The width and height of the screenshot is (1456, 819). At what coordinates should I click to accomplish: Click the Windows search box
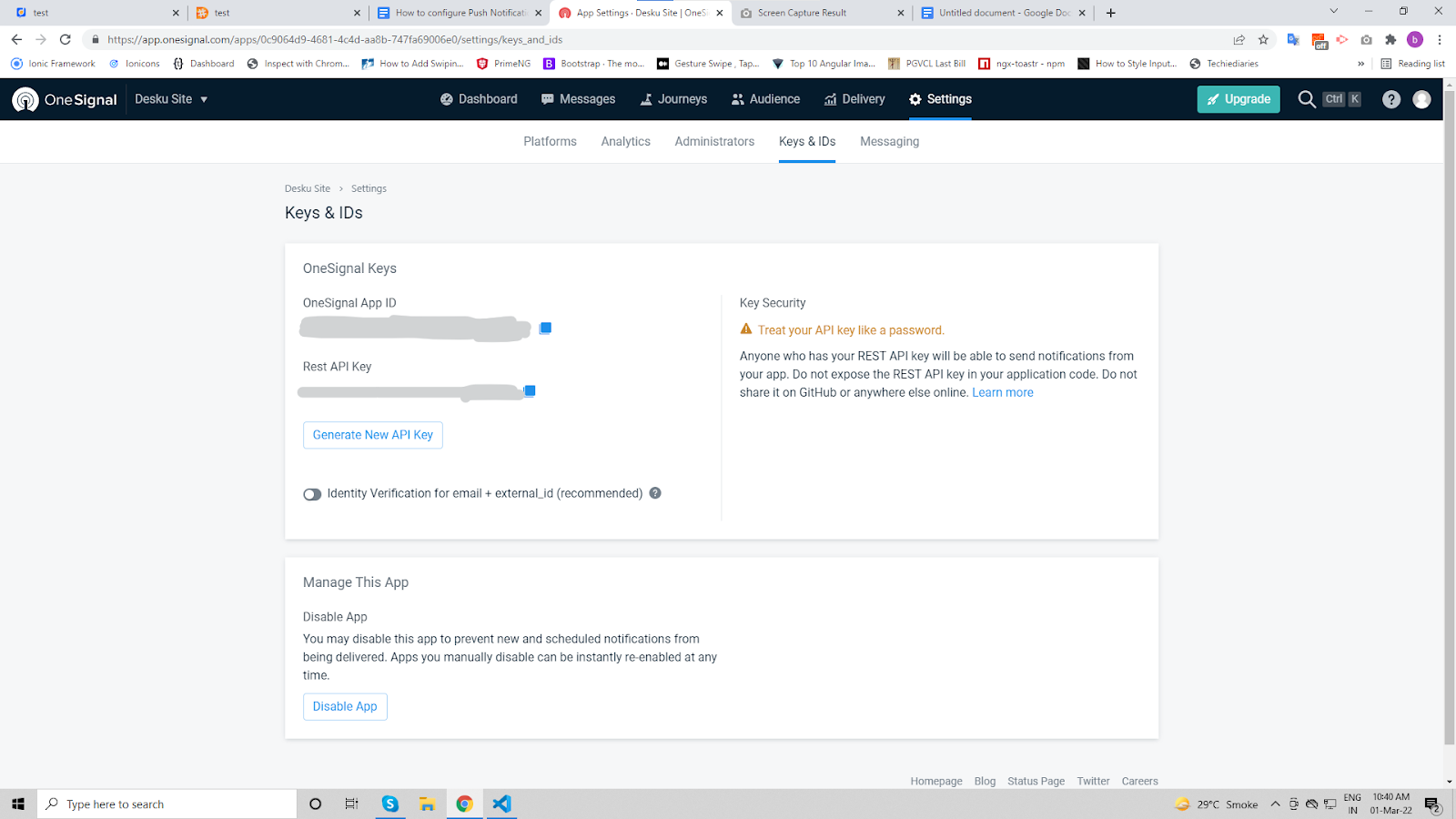(167, 804)
